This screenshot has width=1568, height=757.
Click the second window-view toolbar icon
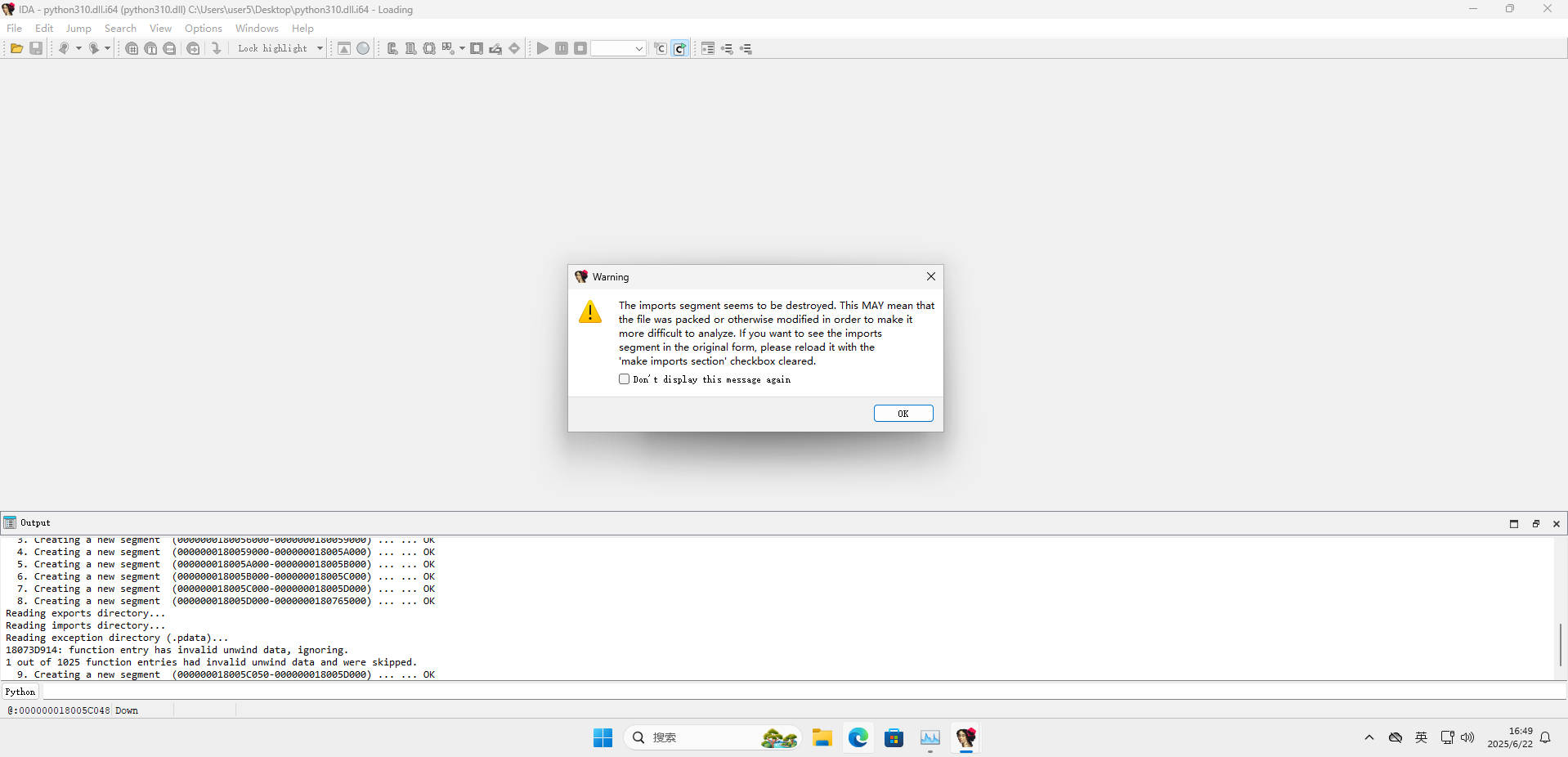click(410, 48)
